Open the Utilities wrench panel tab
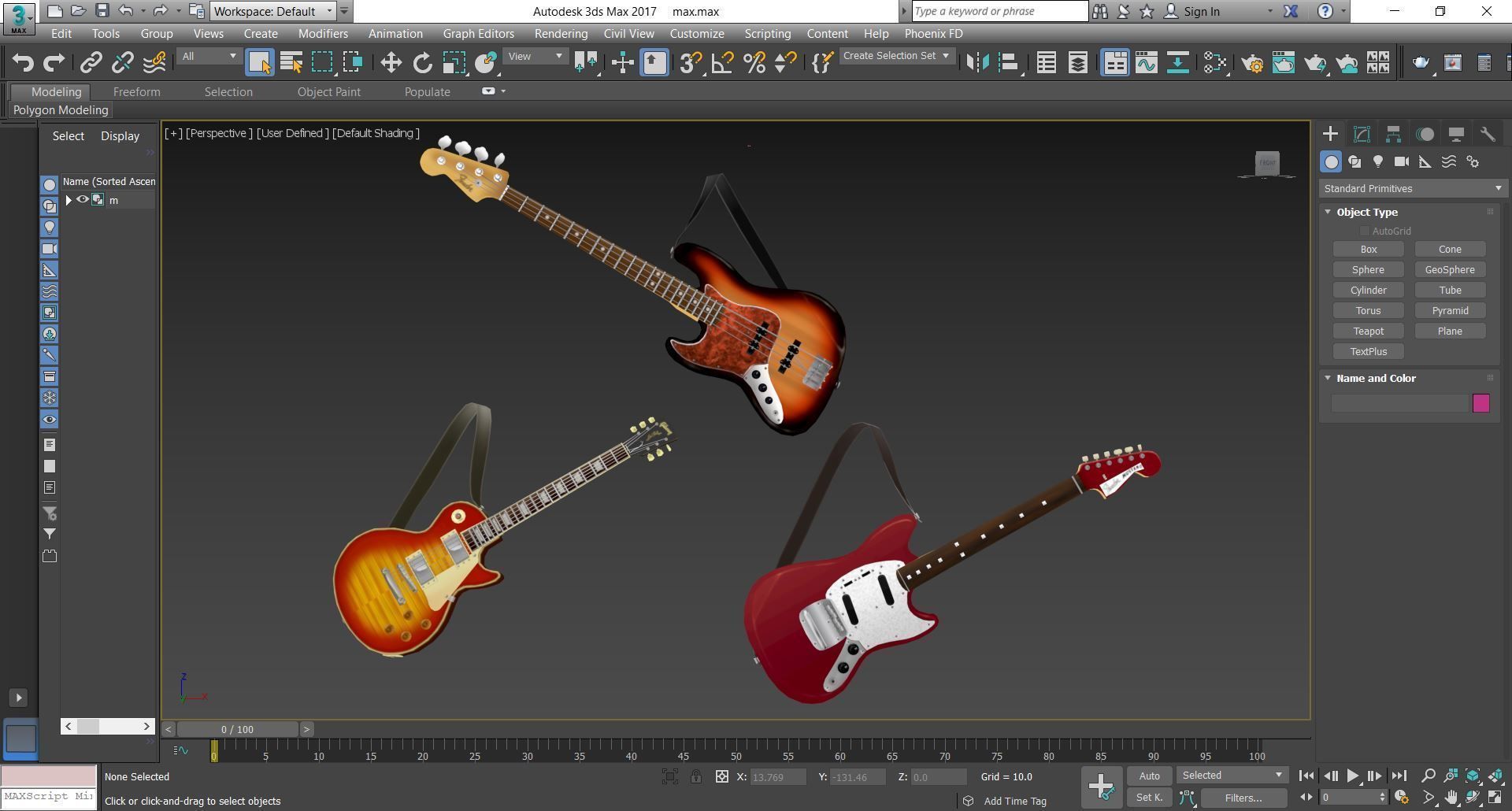1512x811 pixels. point(1488,134)
